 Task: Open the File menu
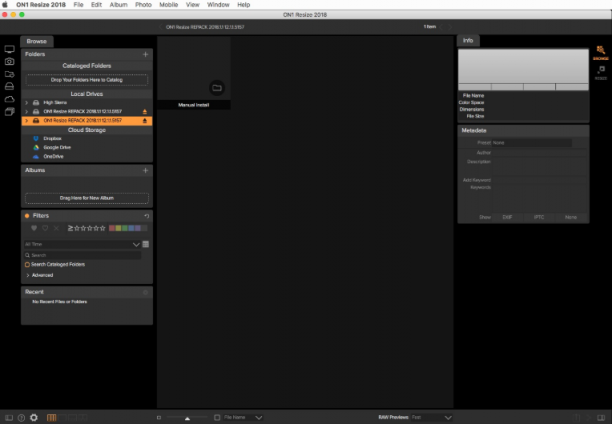78,5
